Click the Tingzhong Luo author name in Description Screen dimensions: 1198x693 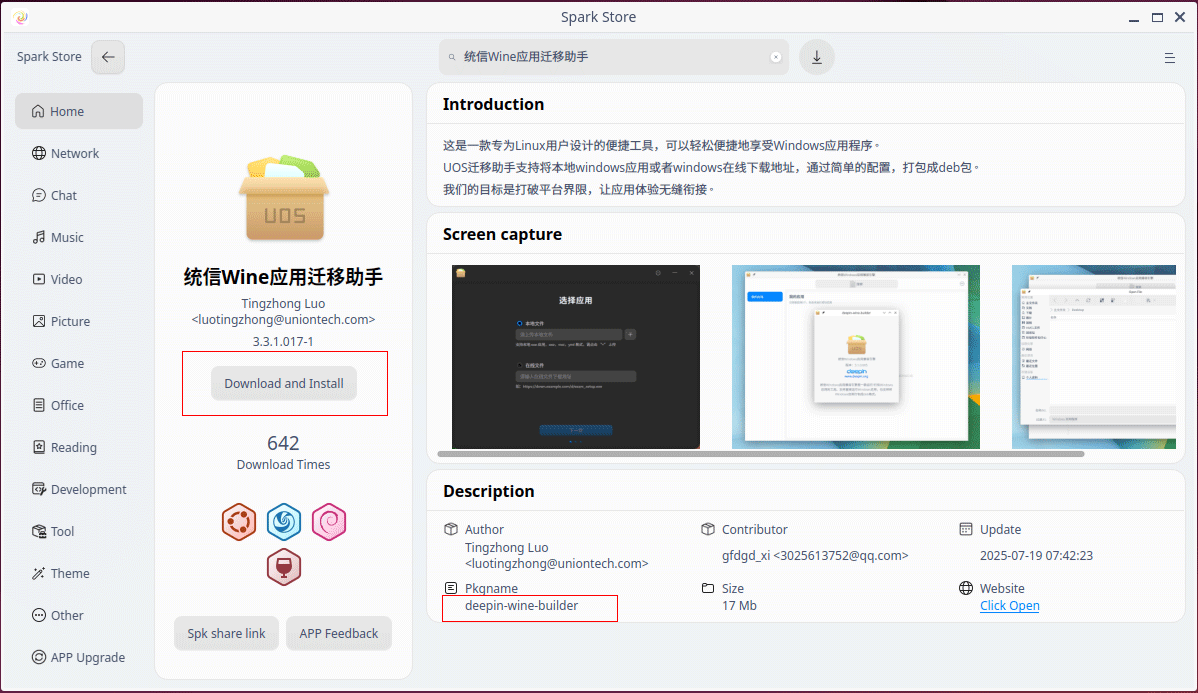pos(507,548)
